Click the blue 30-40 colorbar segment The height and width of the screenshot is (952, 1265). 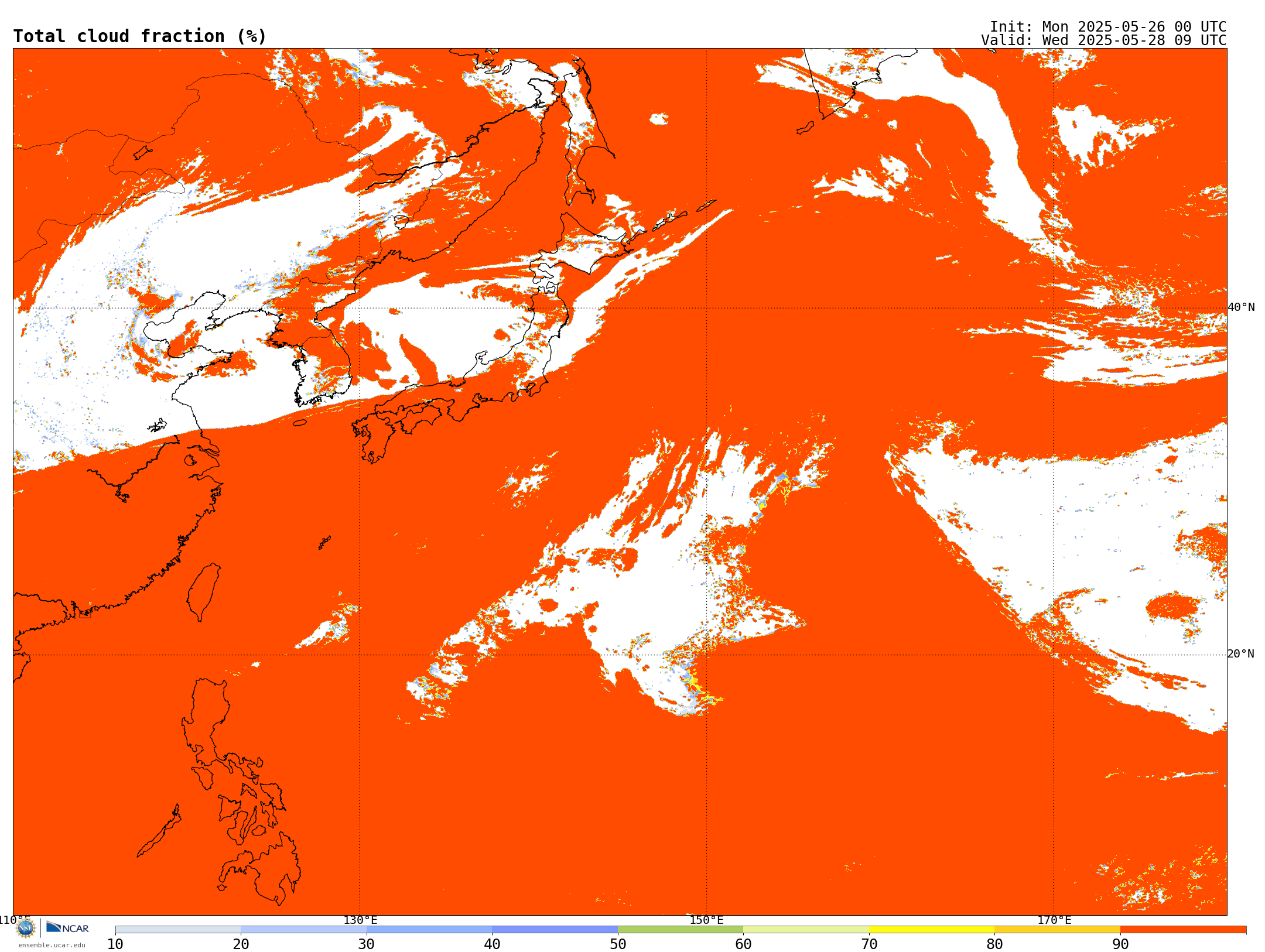point(429,930)
